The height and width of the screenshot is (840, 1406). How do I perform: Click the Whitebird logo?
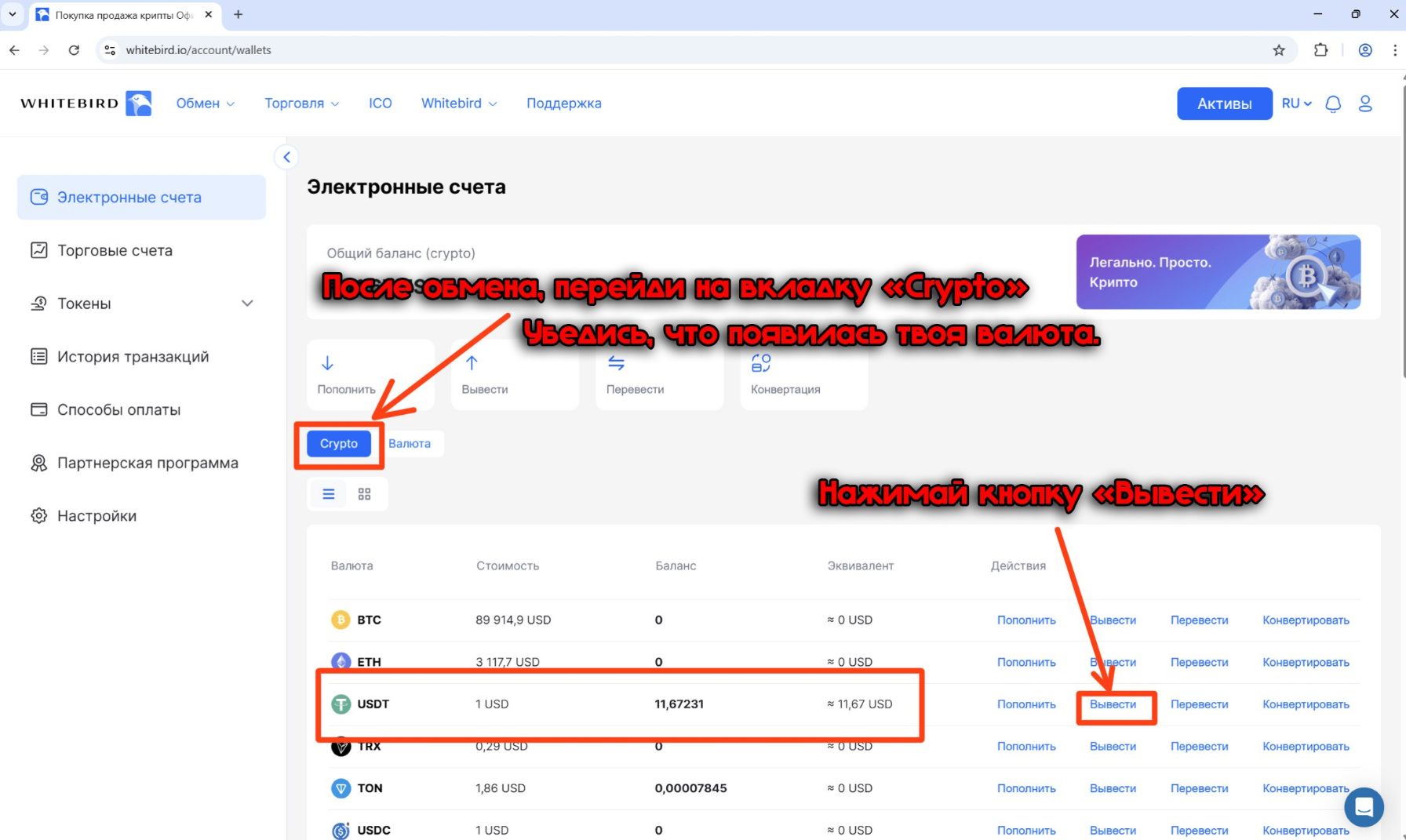click(x=86, y=104)
